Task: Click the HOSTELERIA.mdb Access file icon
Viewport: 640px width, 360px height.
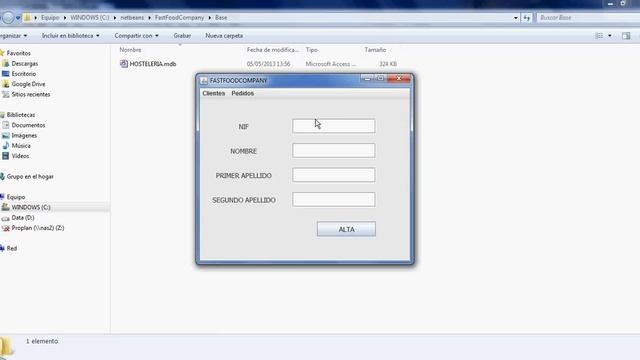Action: coord(124,64)
